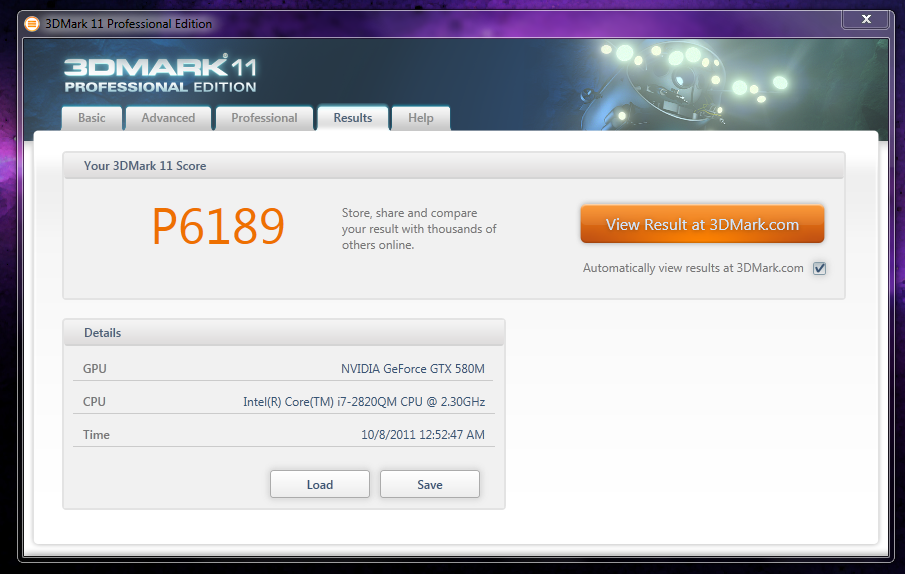Click View Result at 3DMark.com button
The width and height of the screenshot is (905, 574).
(x=702, y=224)
